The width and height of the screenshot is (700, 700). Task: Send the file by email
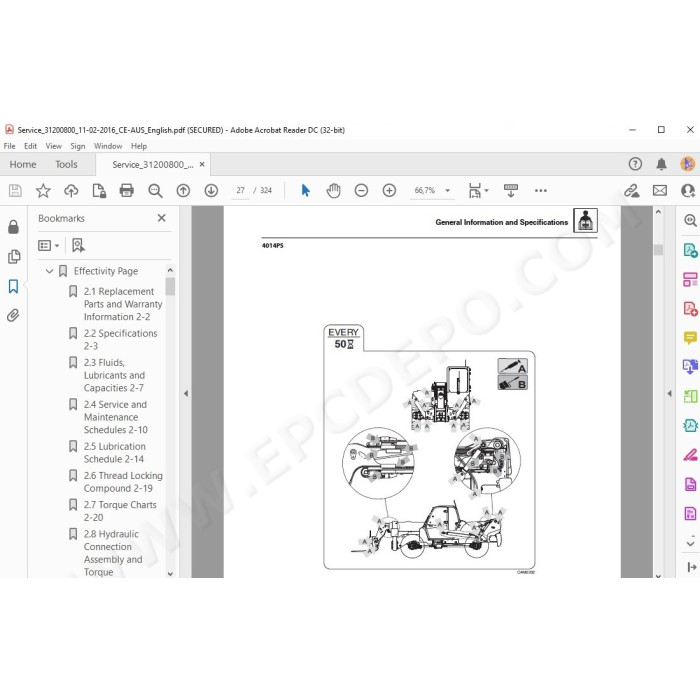(x=660, y=191)
